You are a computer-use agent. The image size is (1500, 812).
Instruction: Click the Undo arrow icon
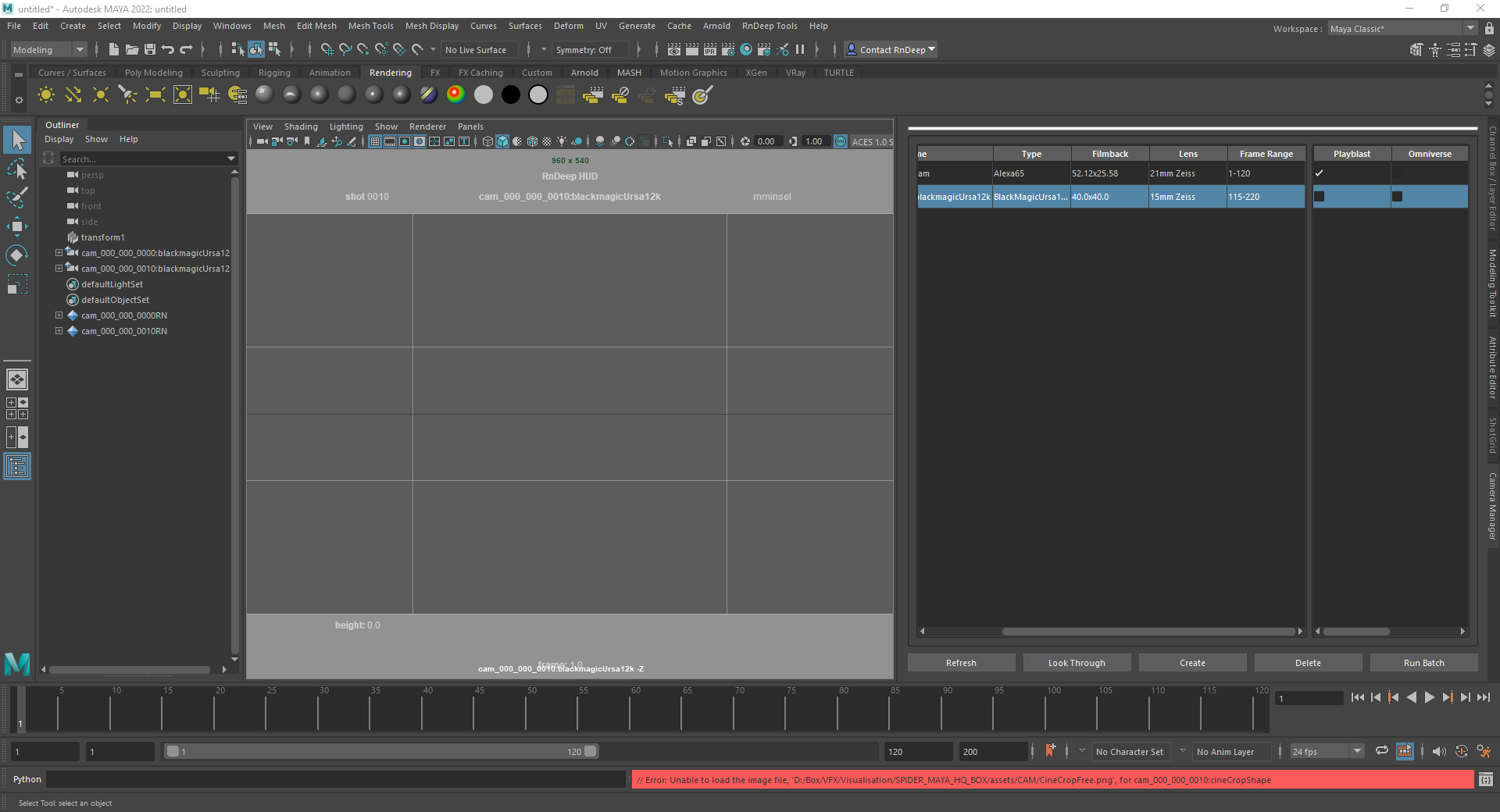pos(168,50)
